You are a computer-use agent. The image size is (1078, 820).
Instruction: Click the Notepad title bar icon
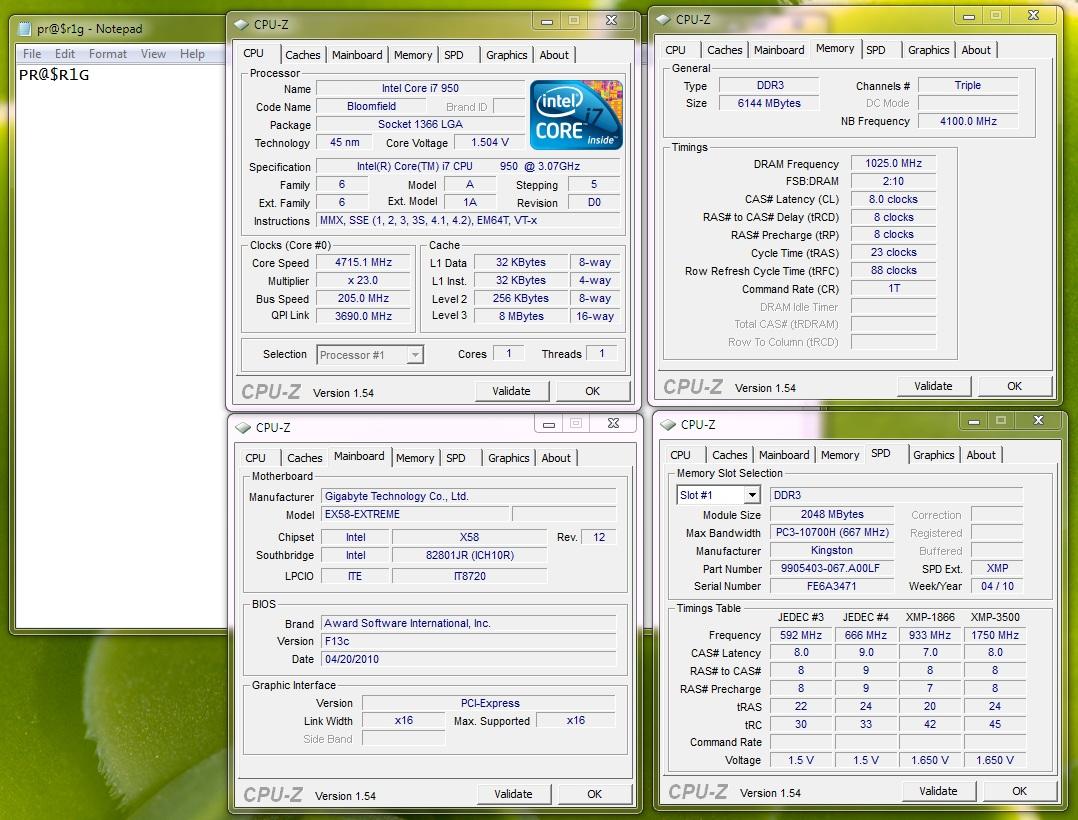pos(25,29)
